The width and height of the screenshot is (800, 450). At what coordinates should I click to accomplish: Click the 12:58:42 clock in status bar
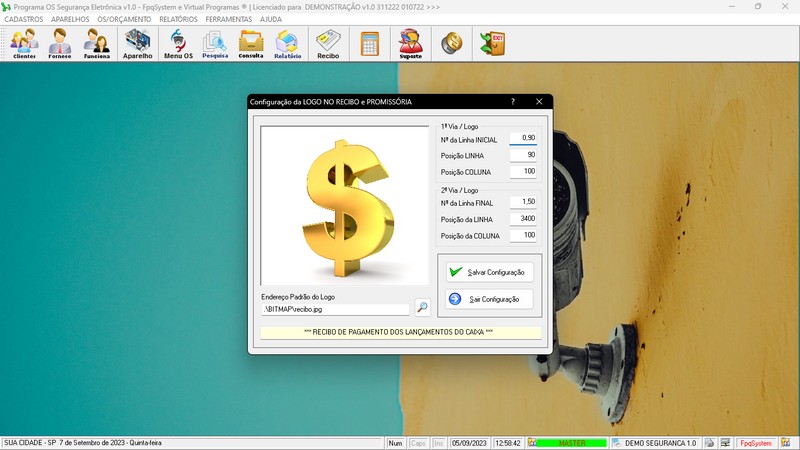[x=508, y=443]
